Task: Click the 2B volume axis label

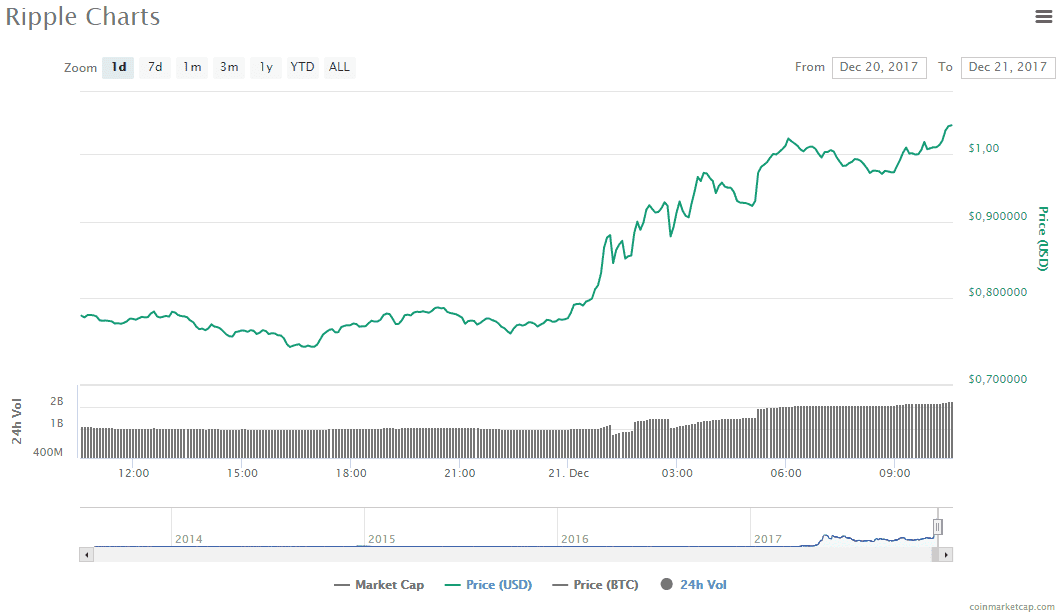Action: tap(57, 401)
